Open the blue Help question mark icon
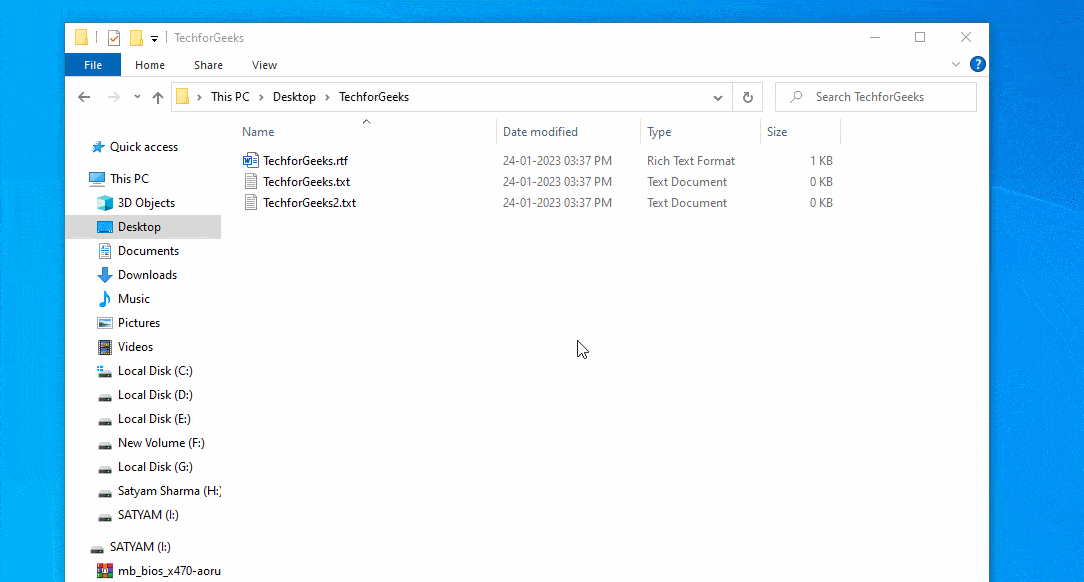 pyautogui.click(x=978, y=64)
